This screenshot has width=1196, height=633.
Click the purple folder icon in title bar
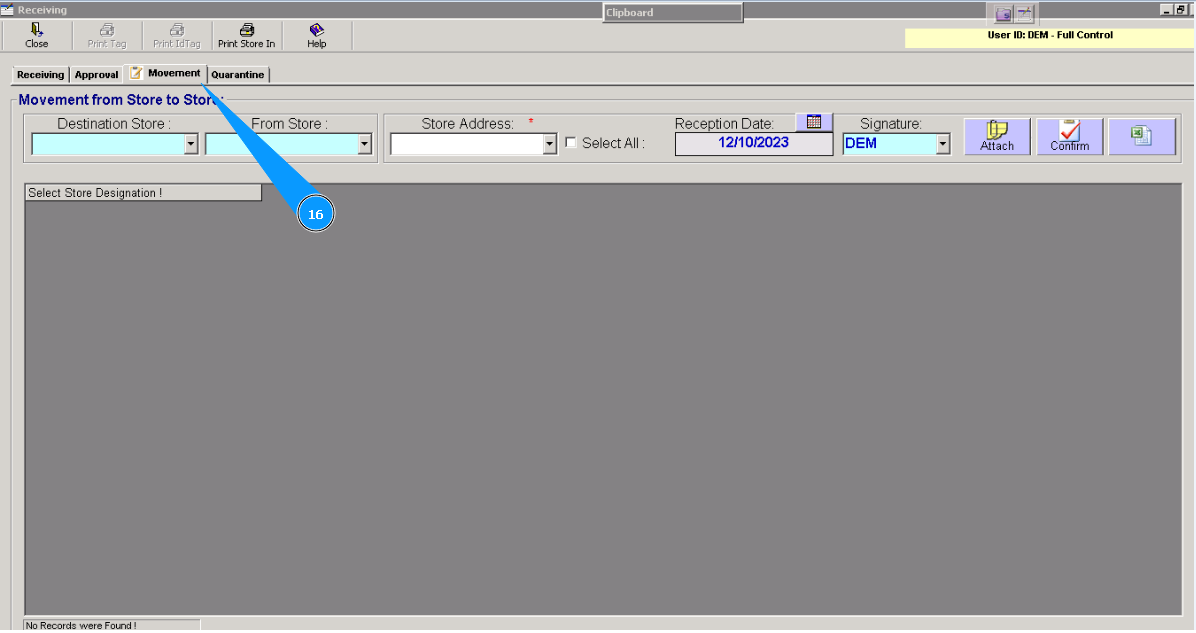[1004, 14]
